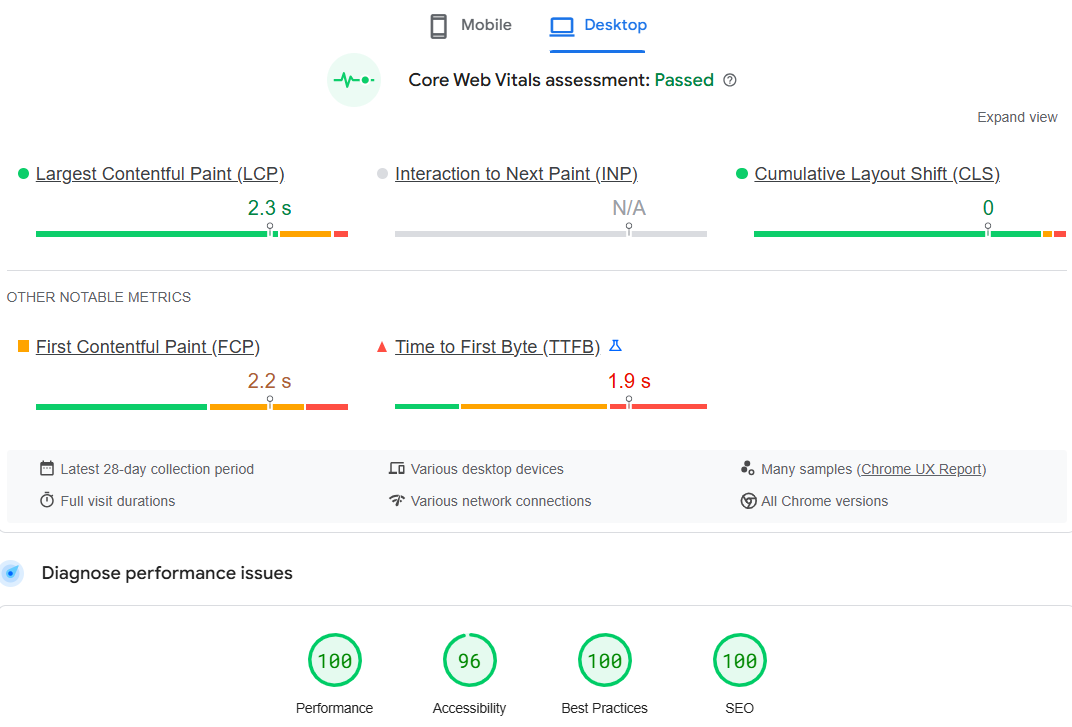
Task: Open Largest Contentful Paint (LCP) link
Action: (x=160, y=174)
